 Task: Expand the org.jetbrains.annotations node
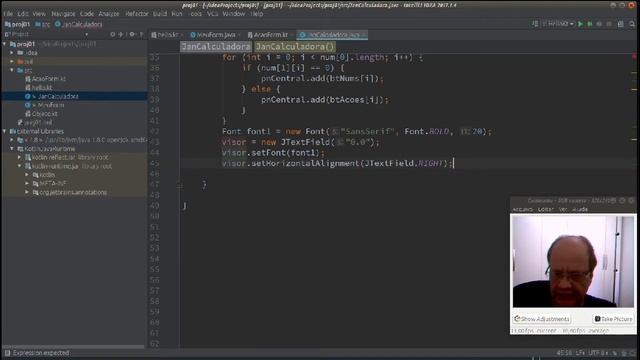click(x=27, y=192)
